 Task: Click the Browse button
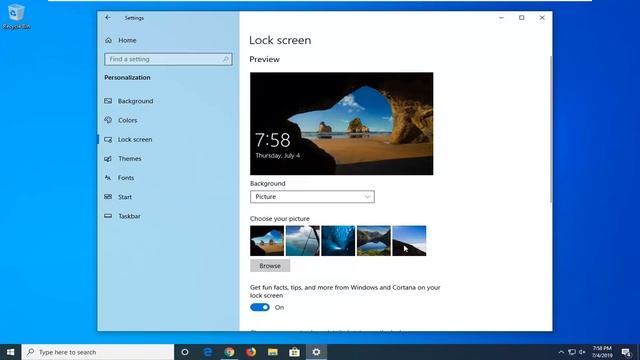[x=270, y=266]
